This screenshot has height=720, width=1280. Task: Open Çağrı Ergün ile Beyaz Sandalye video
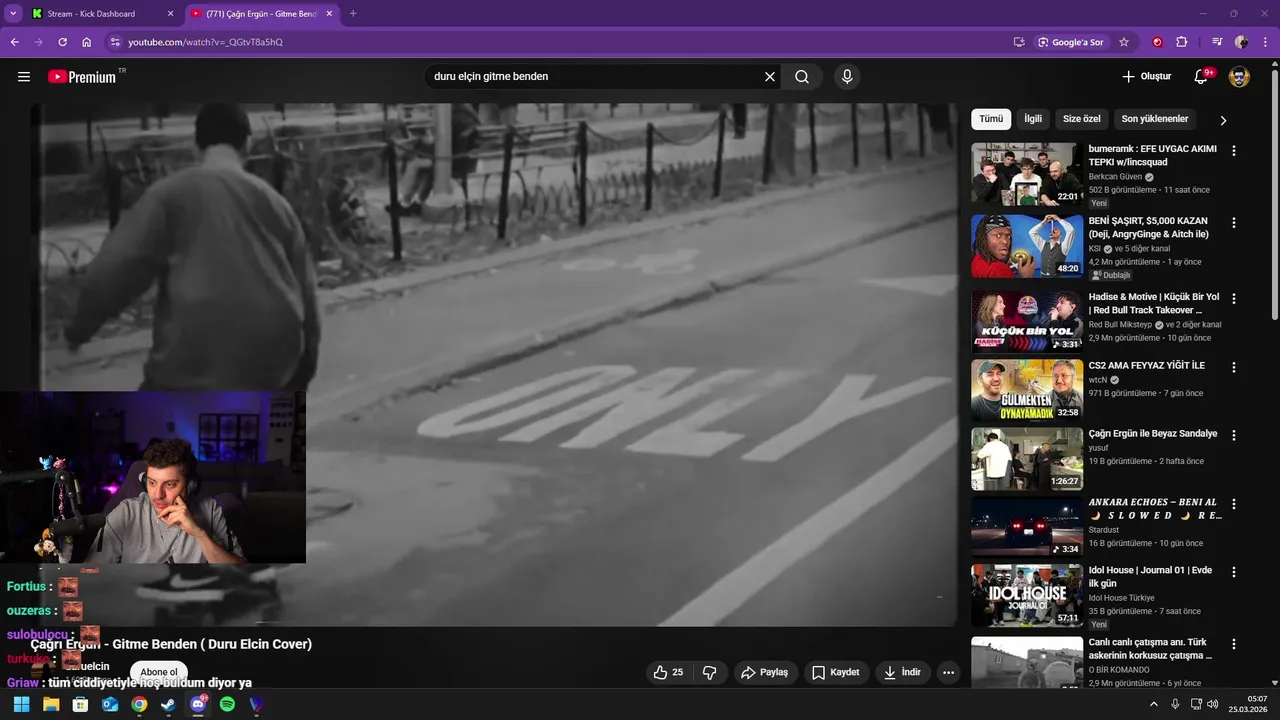(1153, 433)
